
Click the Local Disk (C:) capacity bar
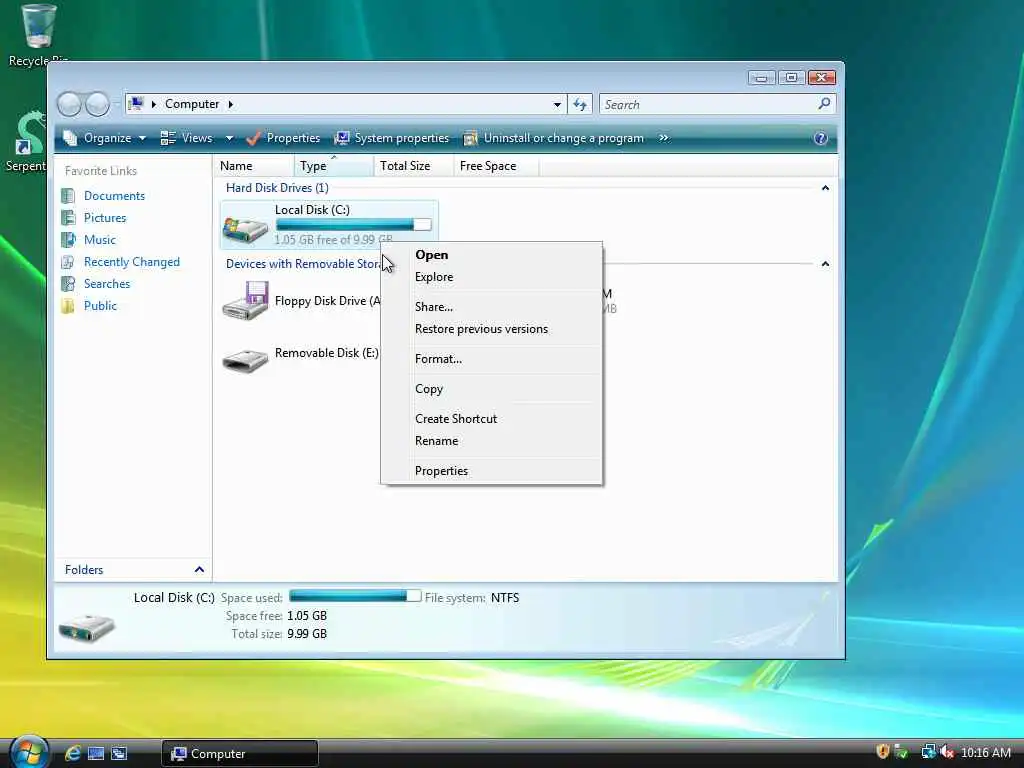[x=353, y=225]
